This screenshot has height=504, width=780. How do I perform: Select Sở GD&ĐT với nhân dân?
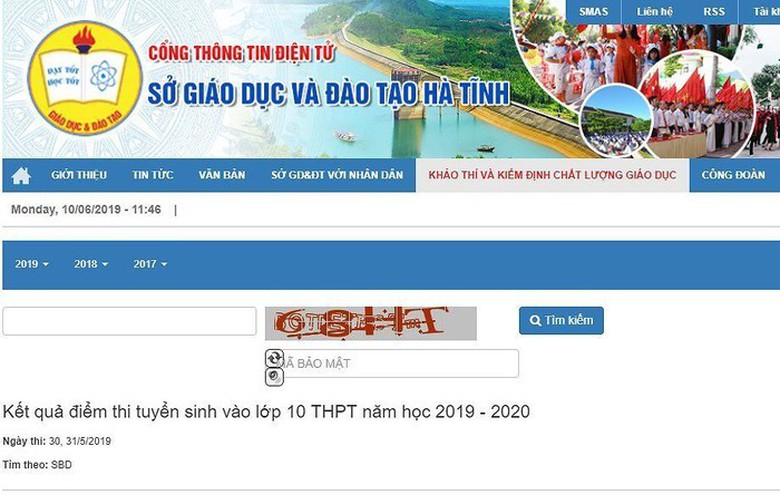point(337,175)
